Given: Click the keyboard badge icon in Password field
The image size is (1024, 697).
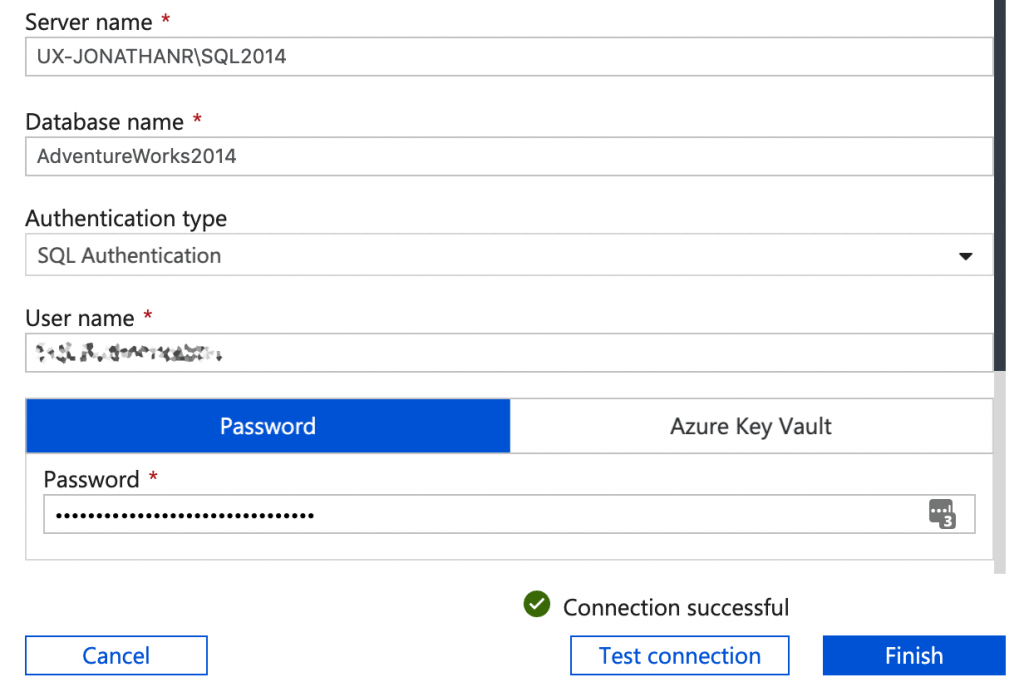Looking at the screenshot, I should tap(944, 513).
